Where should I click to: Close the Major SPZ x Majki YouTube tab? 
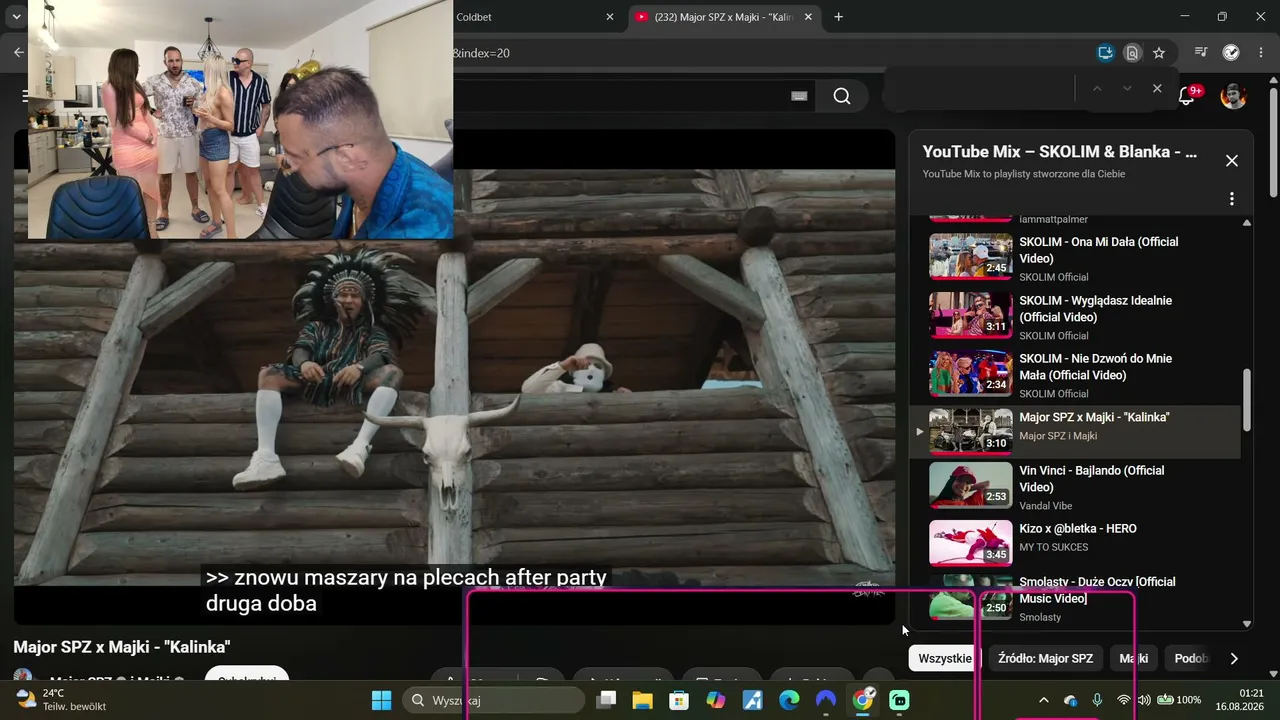pyautogui.click(x=808, y=17)
